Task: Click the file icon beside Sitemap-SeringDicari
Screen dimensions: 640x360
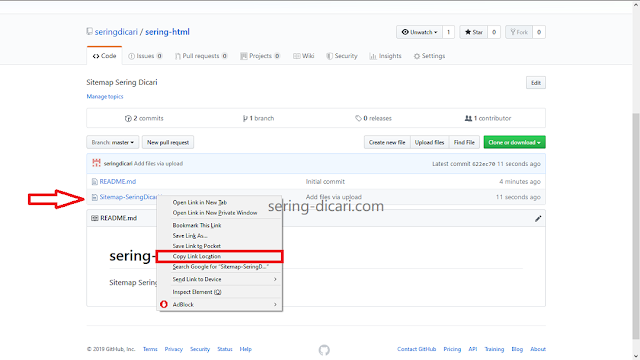Action: (95, 197)
